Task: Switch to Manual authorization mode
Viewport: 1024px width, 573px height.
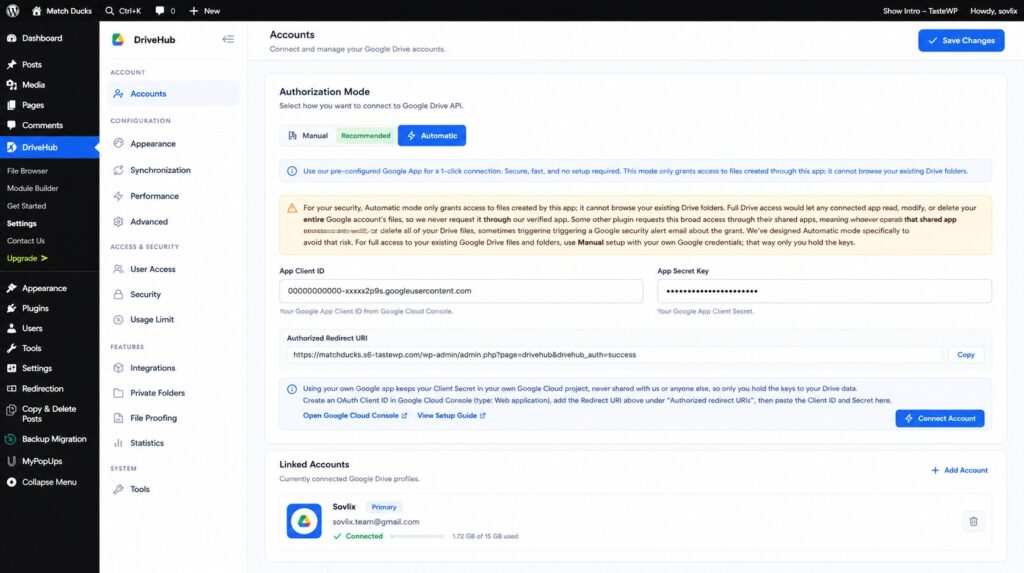Action: [308, 135]
